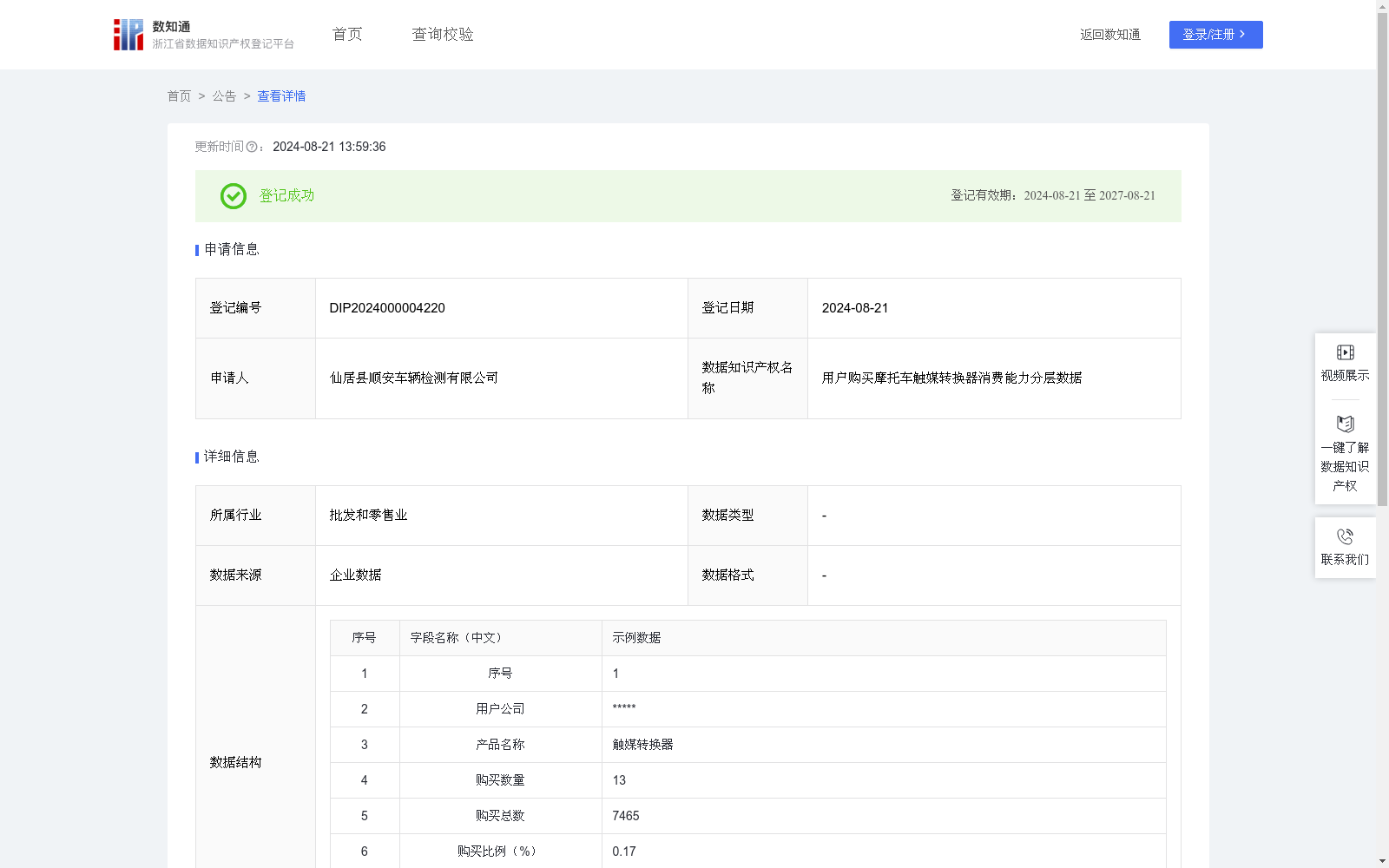The width and height of the screenshot is (1389, 868).
Task: Click the 购买比例（%） field name
Action: 500,852
